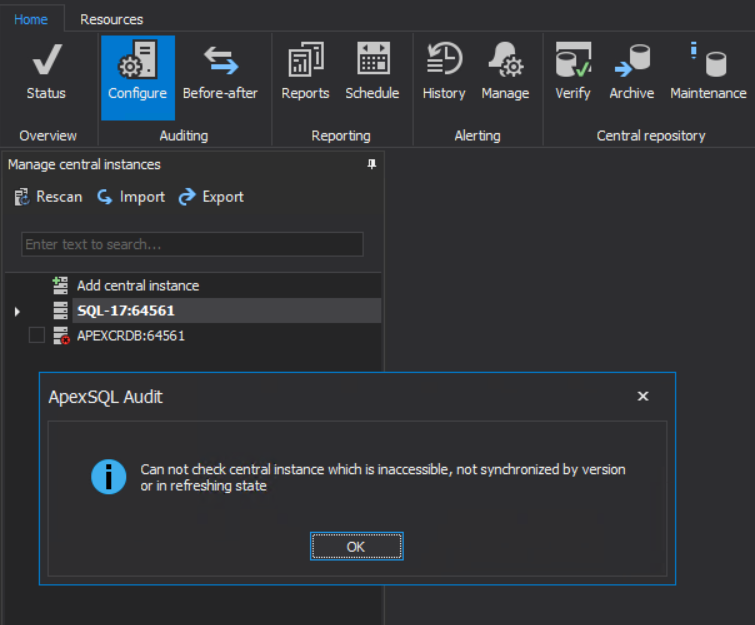Click the Rescan button
The height and width of the screenshot is (625, 755).
[x=48, y=197]
